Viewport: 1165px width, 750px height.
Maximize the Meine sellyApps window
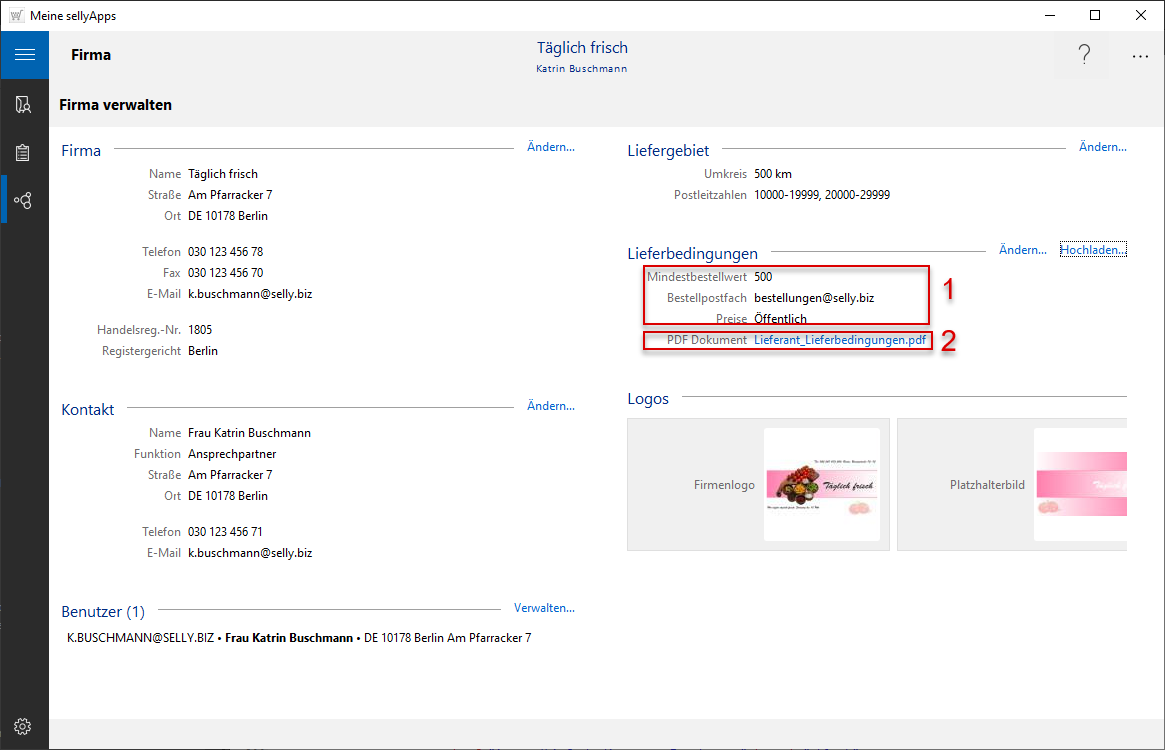(x=1095, y=15)
